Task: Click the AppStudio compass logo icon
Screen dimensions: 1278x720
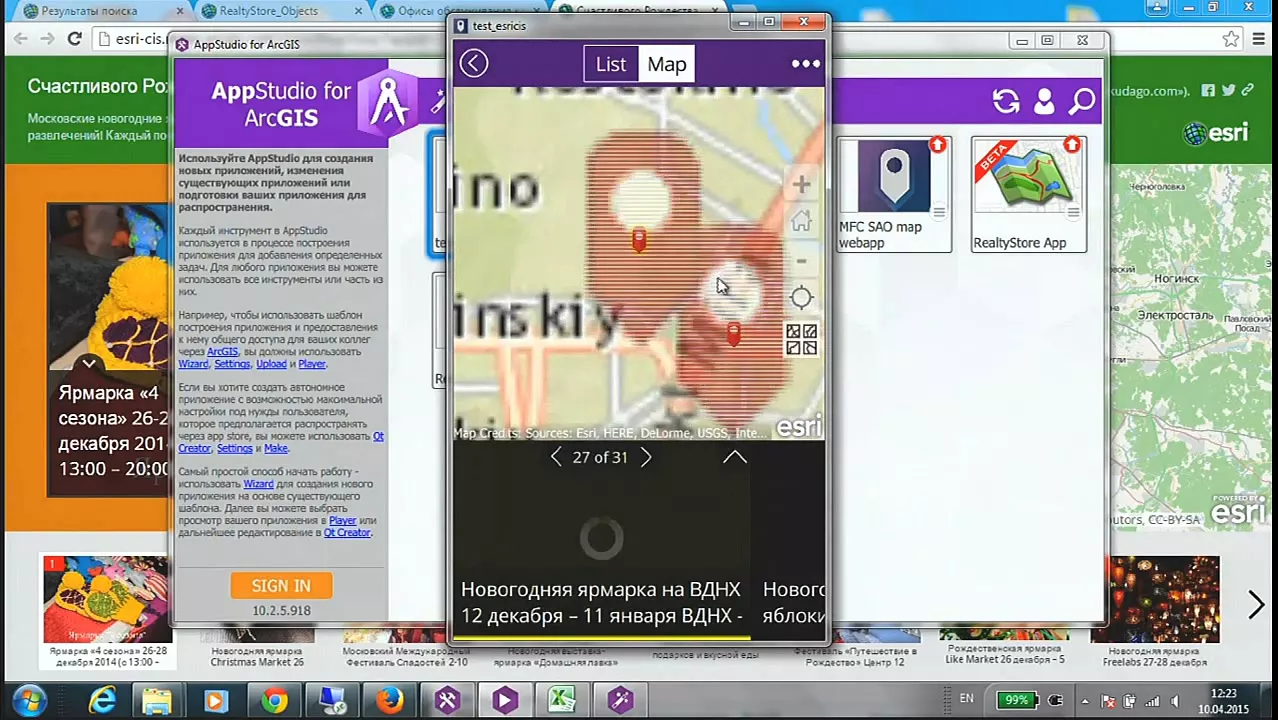Action: 390,102
